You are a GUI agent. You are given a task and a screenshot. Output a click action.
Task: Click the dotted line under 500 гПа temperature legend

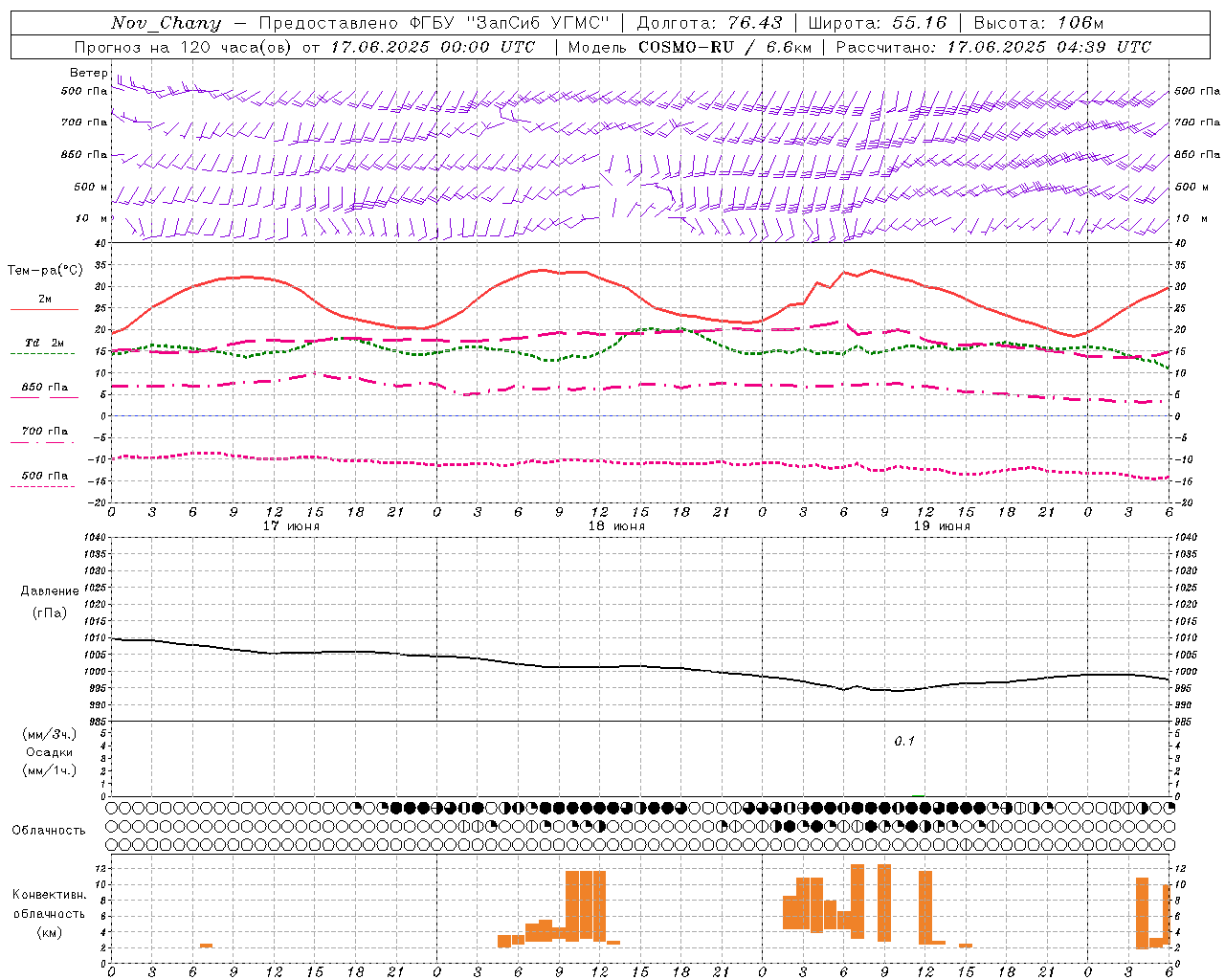coord(42,487)
